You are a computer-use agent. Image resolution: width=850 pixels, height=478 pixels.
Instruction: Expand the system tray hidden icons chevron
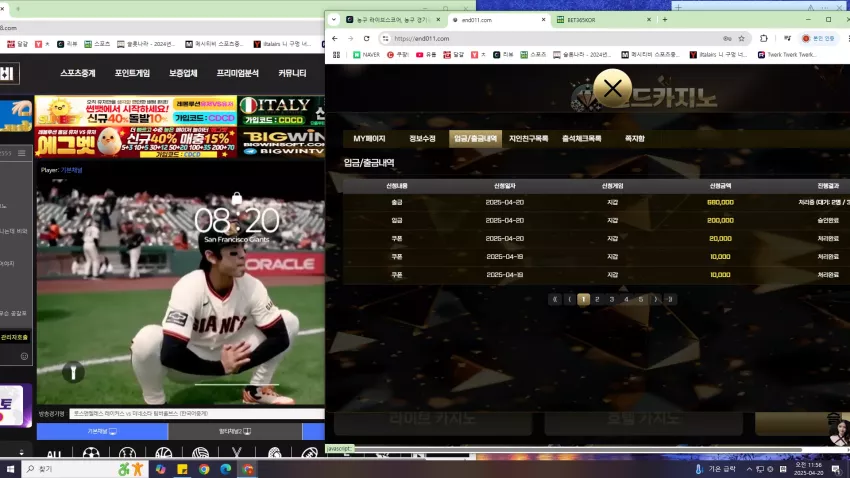click(x=749, y=469)
